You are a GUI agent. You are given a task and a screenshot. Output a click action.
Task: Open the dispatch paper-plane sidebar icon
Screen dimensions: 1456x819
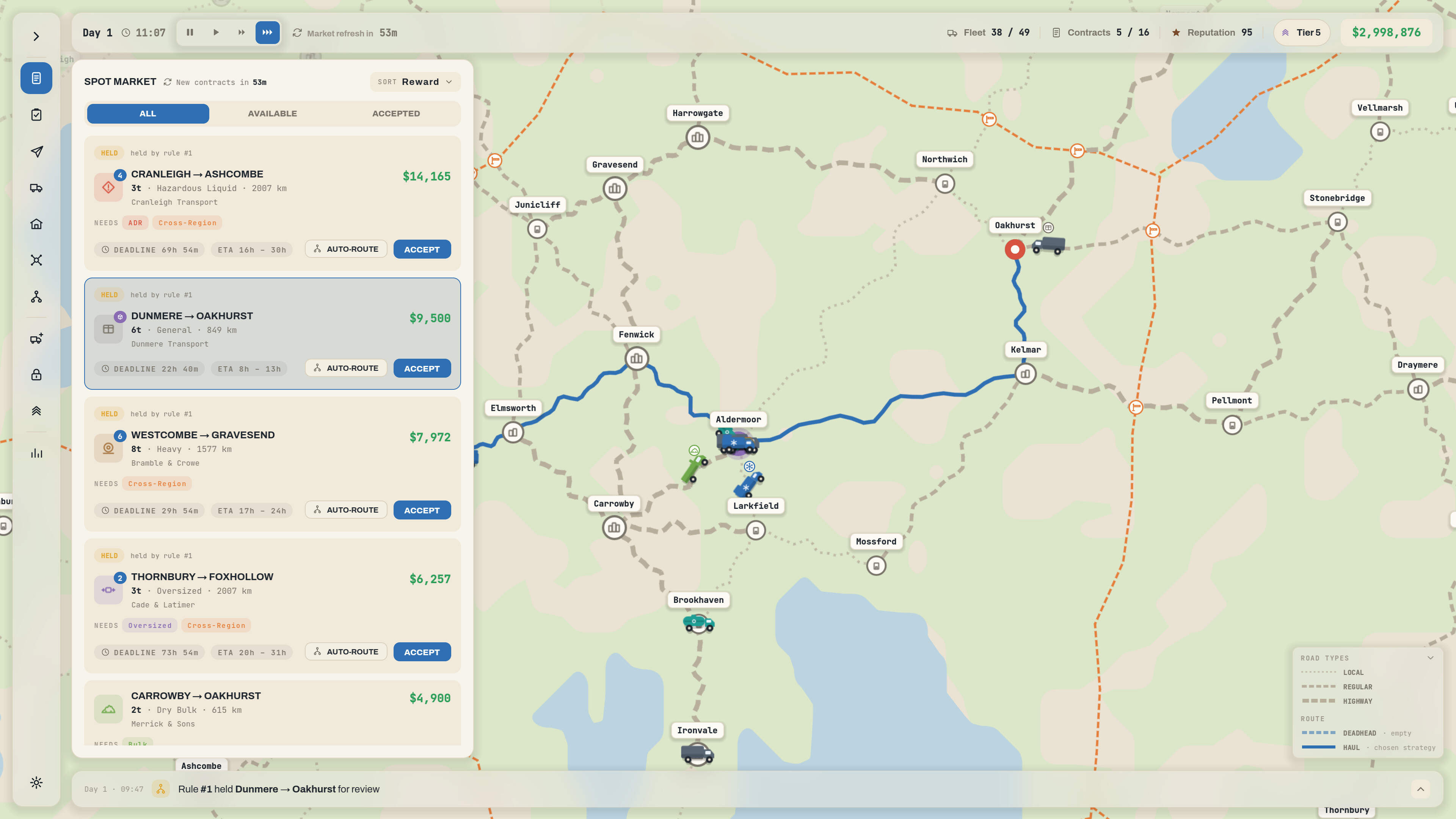[36, 152]
